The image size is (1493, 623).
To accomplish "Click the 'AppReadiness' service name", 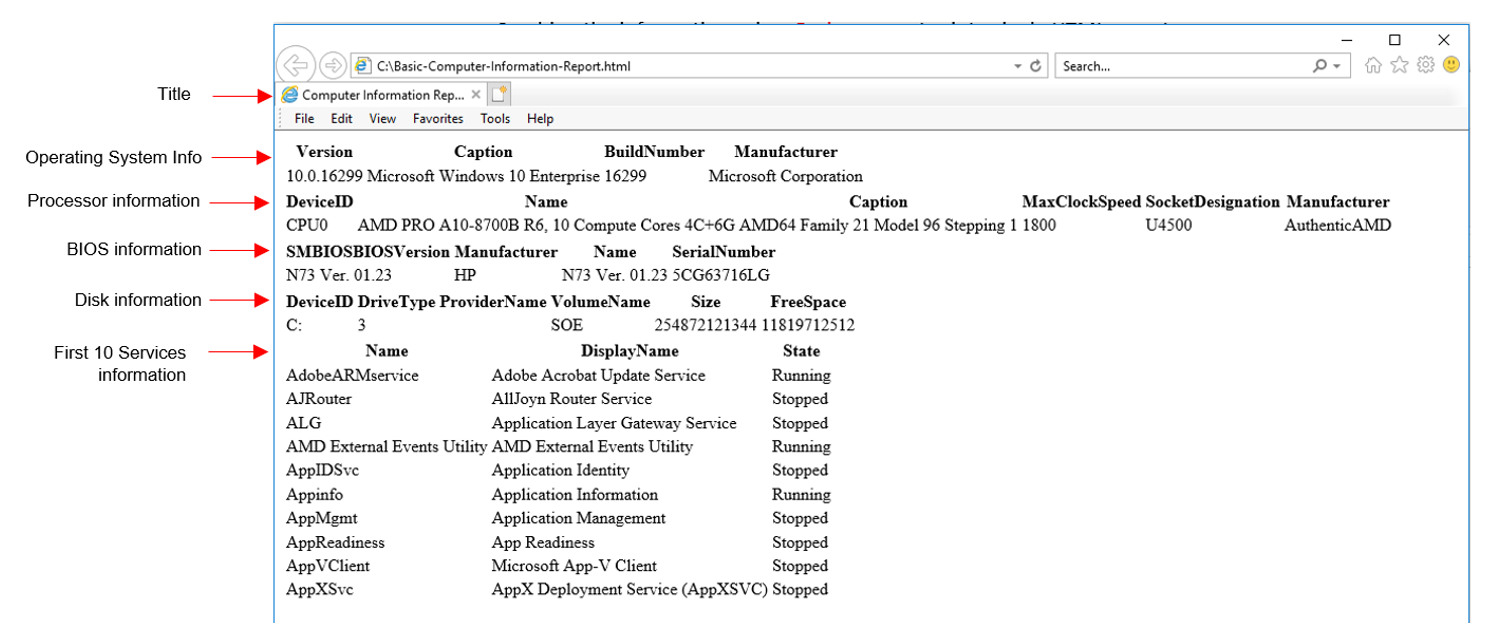I will pos(335,543).
